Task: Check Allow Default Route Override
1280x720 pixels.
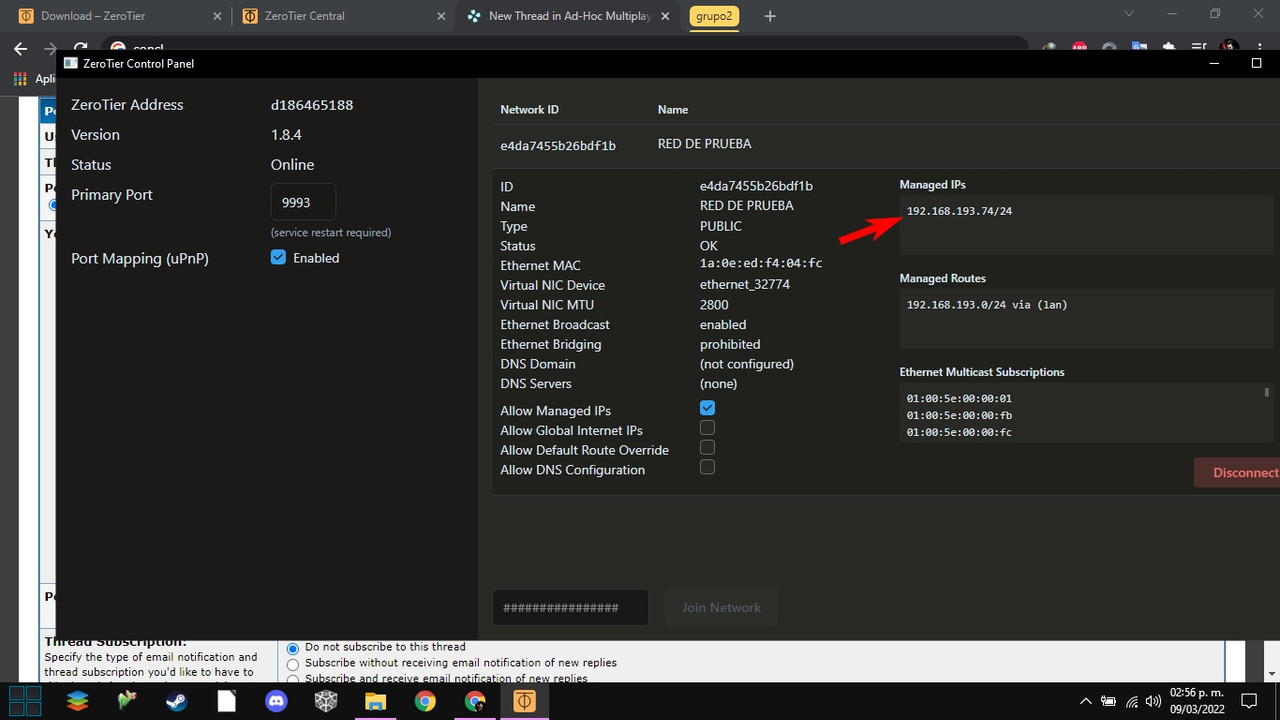Action: click(707, 447)
